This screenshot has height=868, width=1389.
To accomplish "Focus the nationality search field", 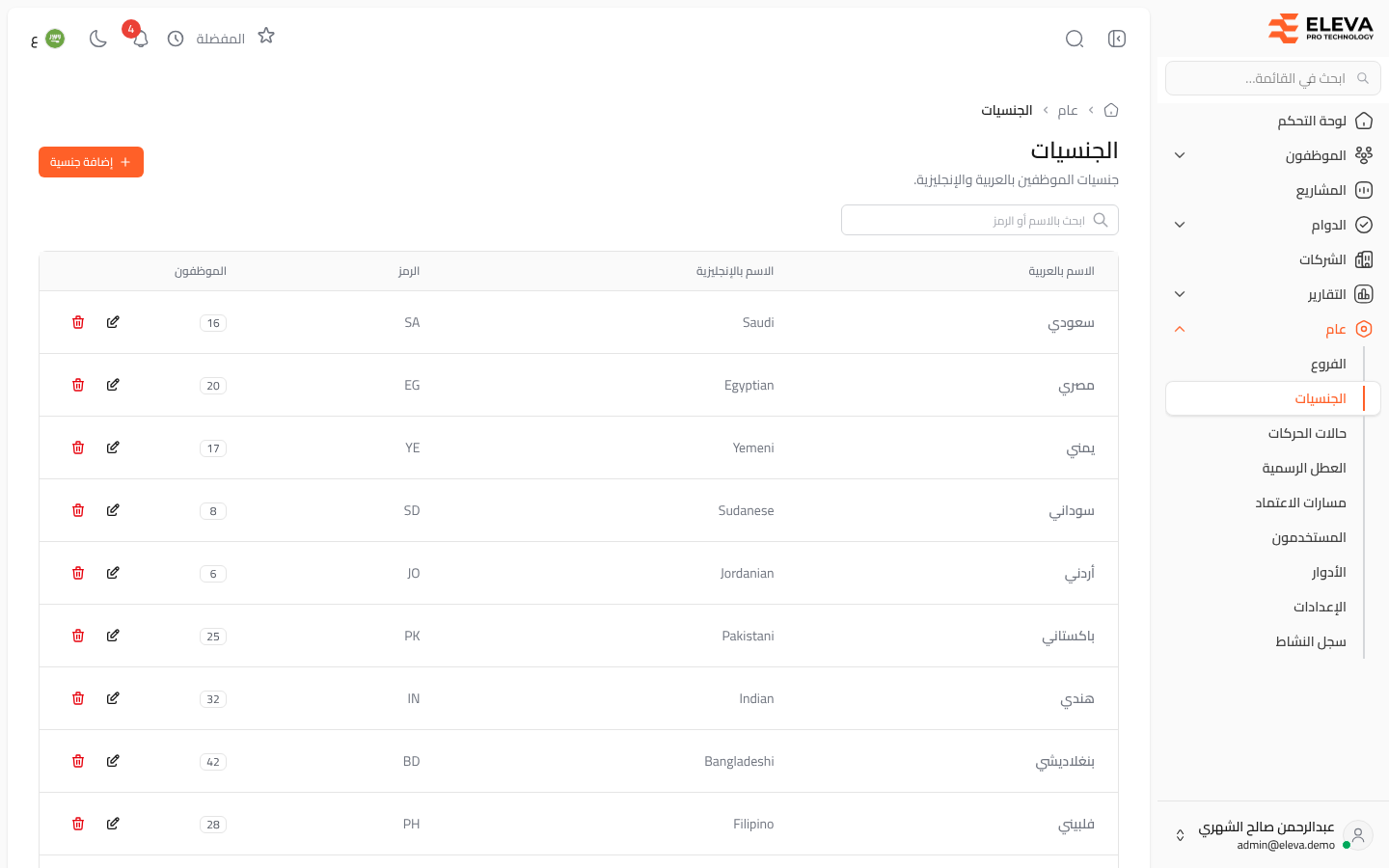I will pyautogui.click(x=980, y=220).
